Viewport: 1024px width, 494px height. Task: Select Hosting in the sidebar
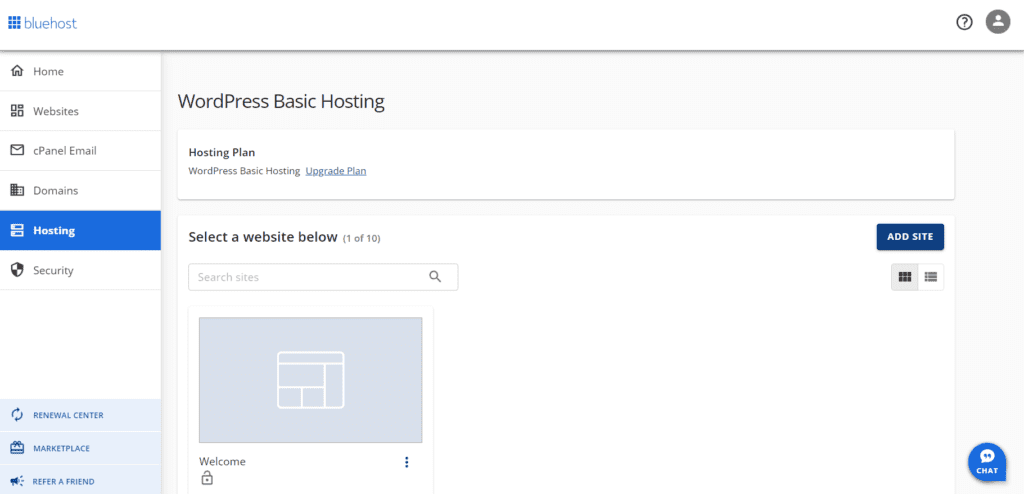point(80,231)
